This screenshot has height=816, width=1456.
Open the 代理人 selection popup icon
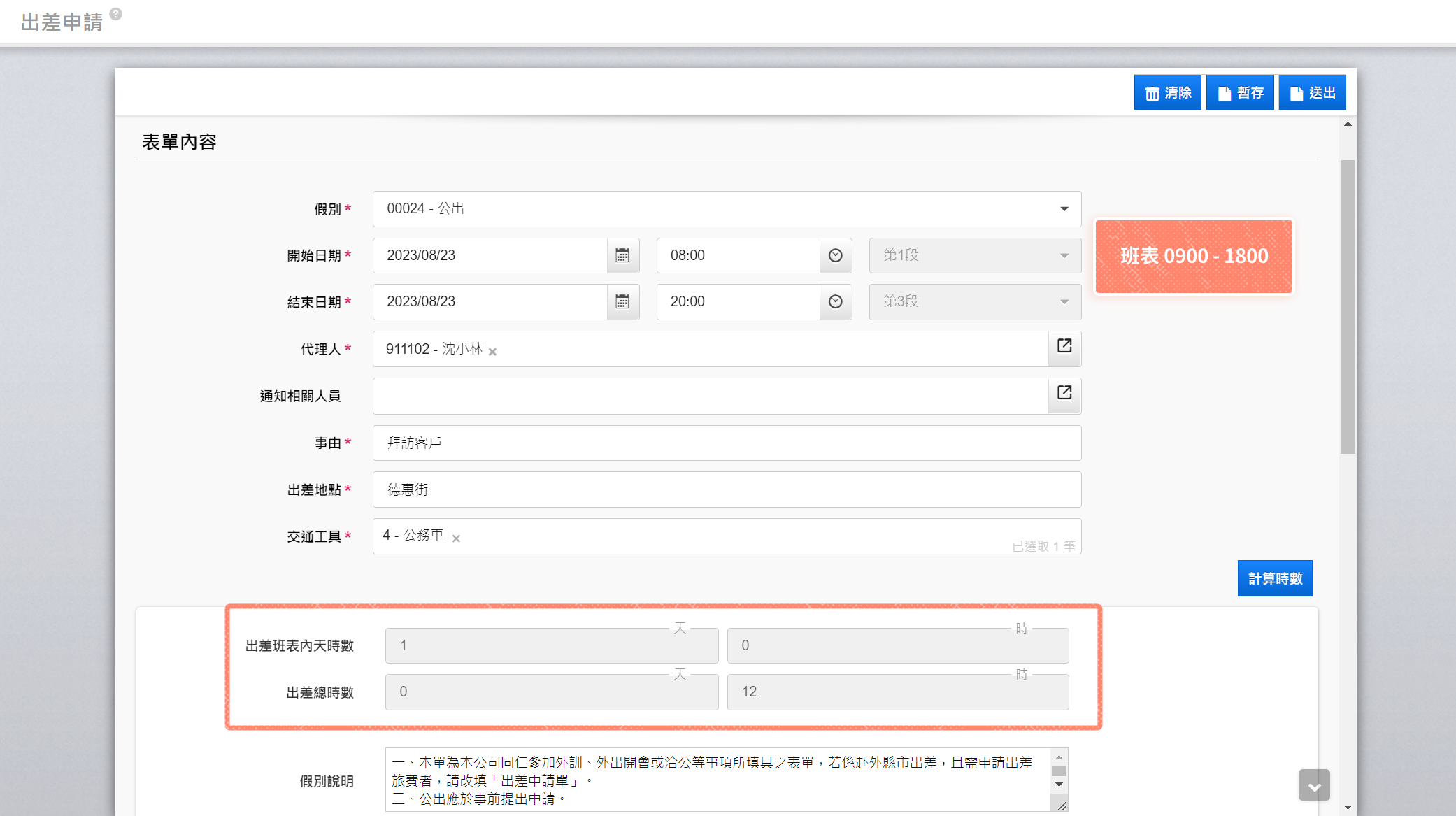tap(1064, 346)
